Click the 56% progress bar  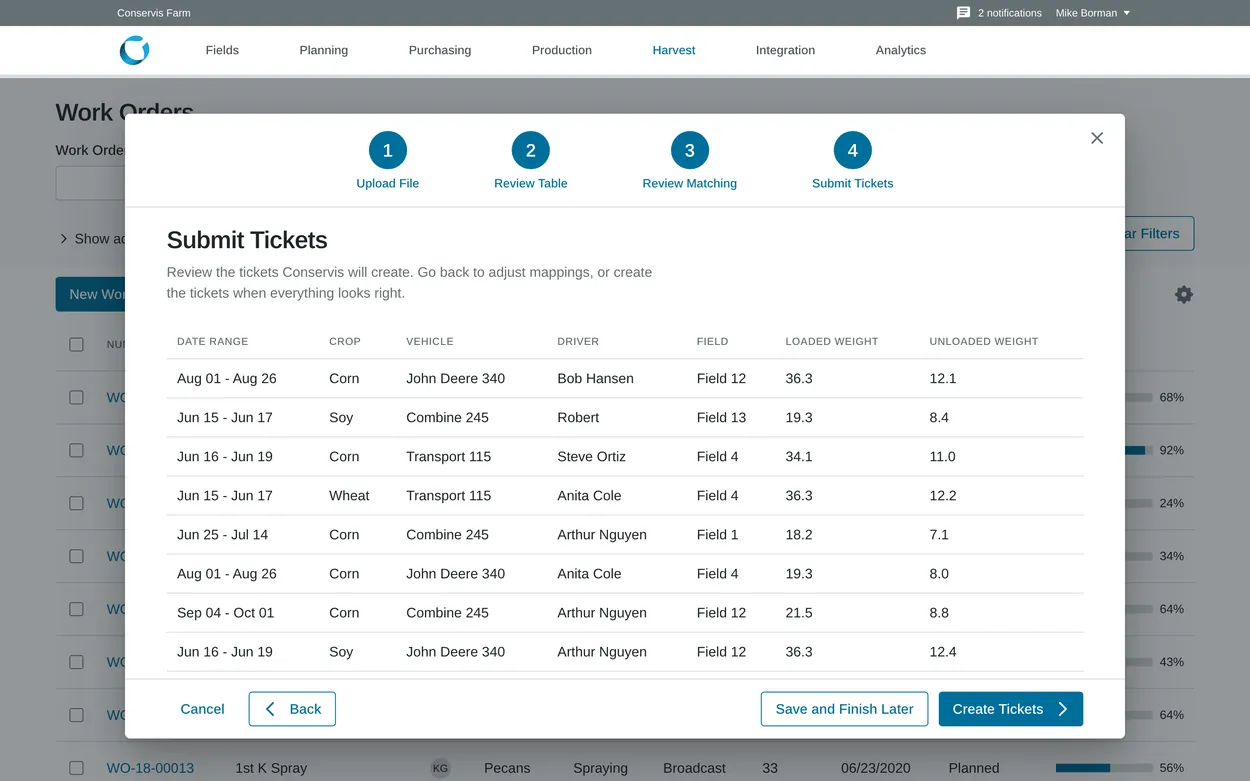(x=1104, y=768)
